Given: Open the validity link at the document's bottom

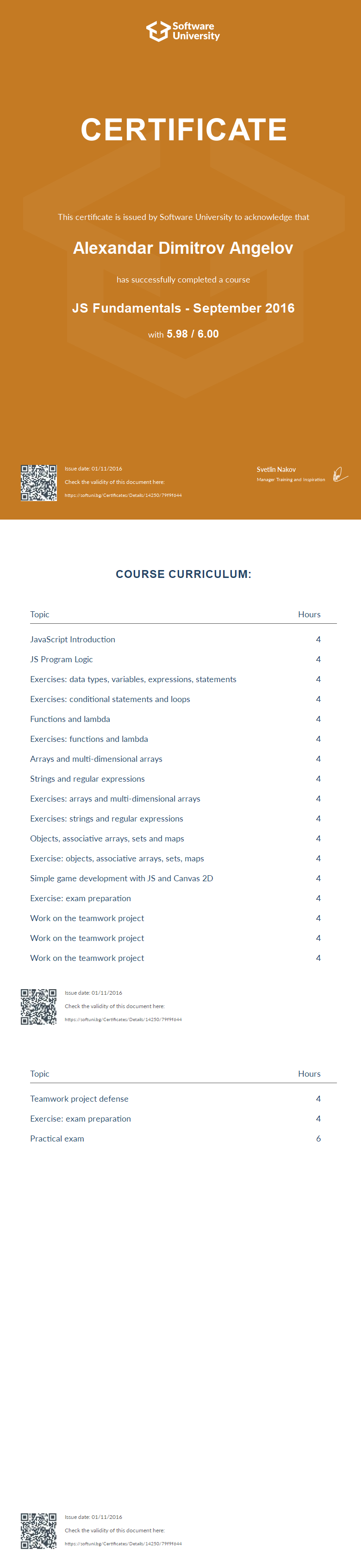Looking at the screenshot, I should click(123, 1543).
